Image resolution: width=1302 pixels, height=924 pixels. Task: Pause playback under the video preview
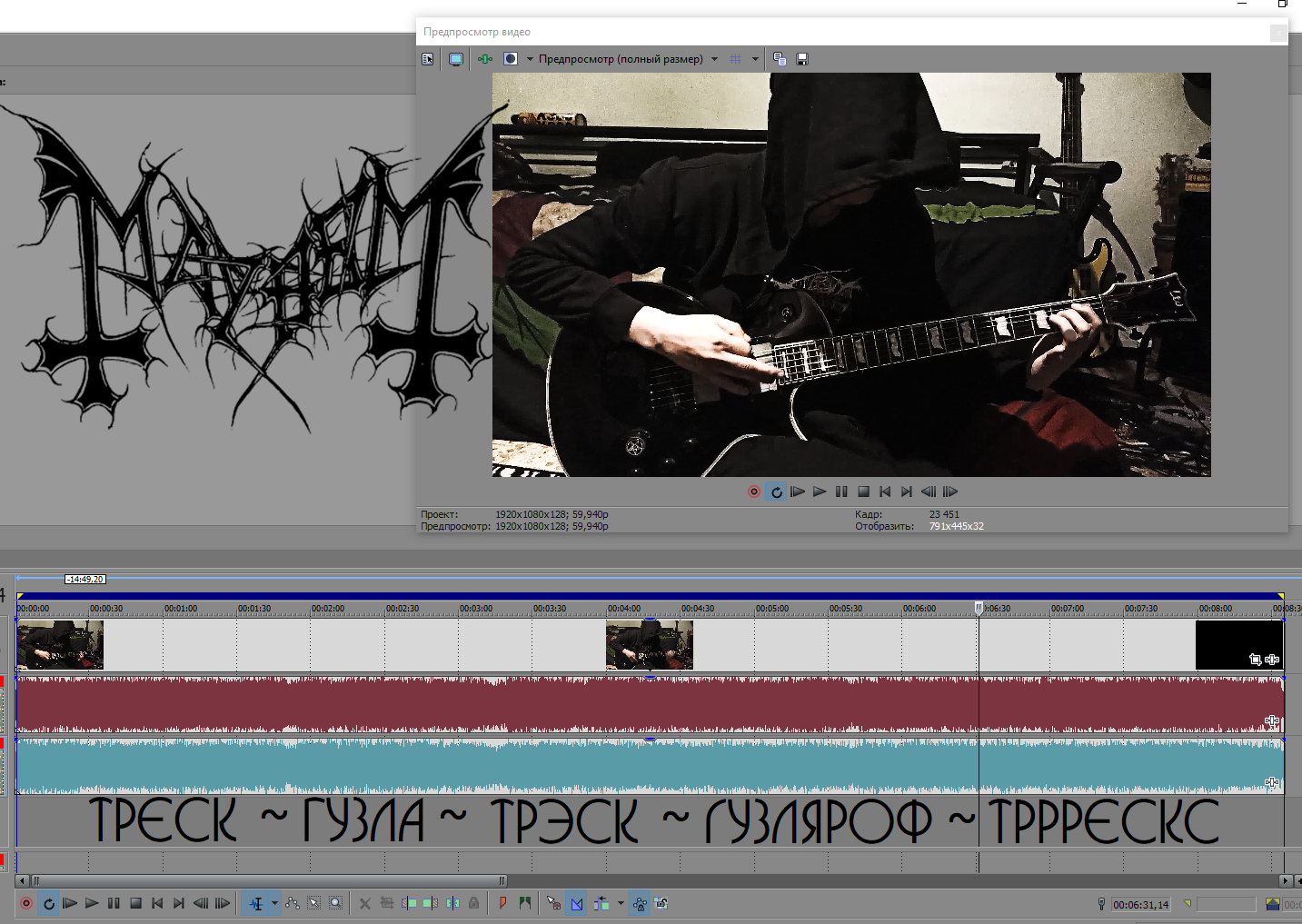pos(841,492)
